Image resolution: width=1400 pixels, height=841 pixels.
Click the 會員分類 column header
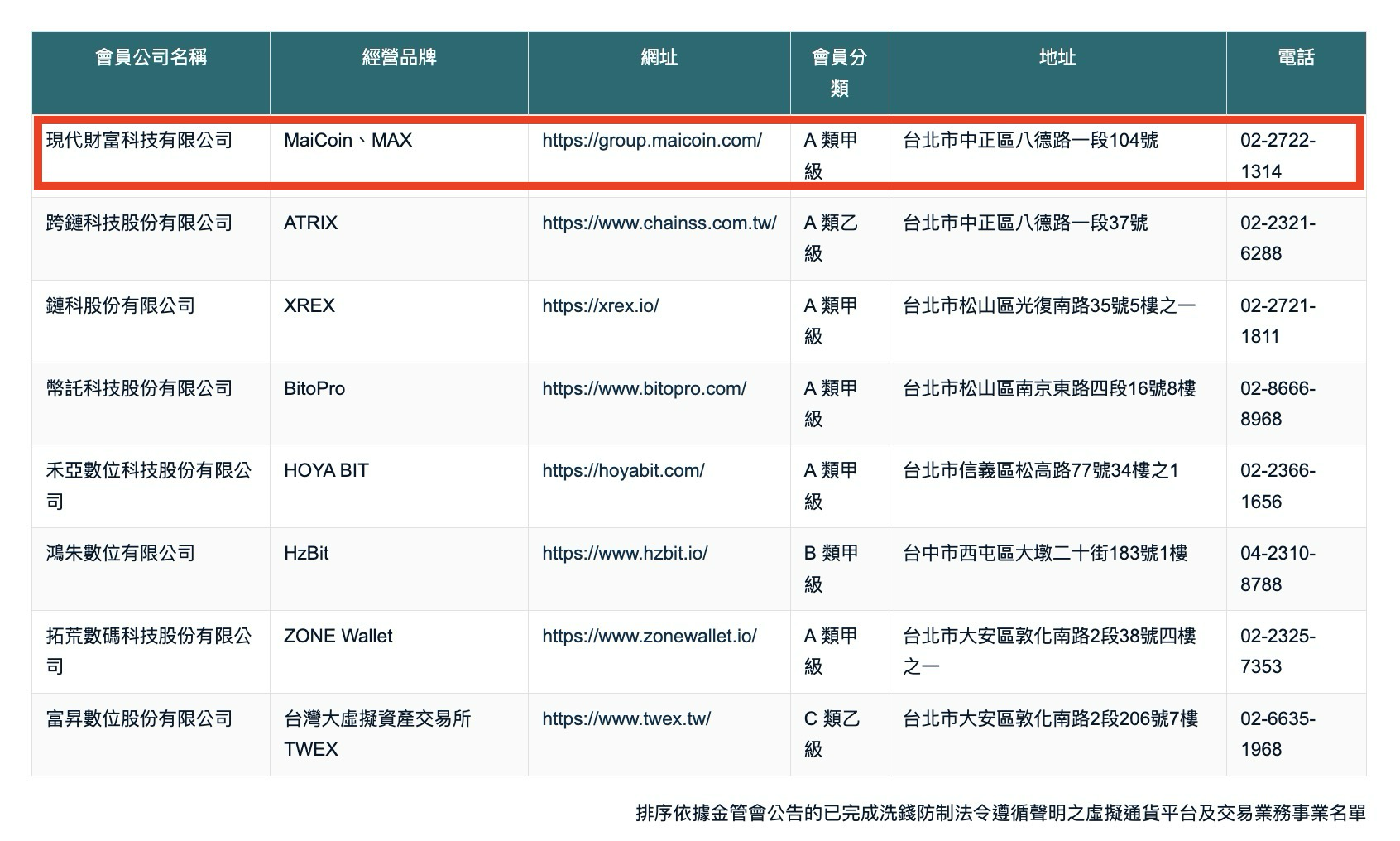click(x=839, y=73)
